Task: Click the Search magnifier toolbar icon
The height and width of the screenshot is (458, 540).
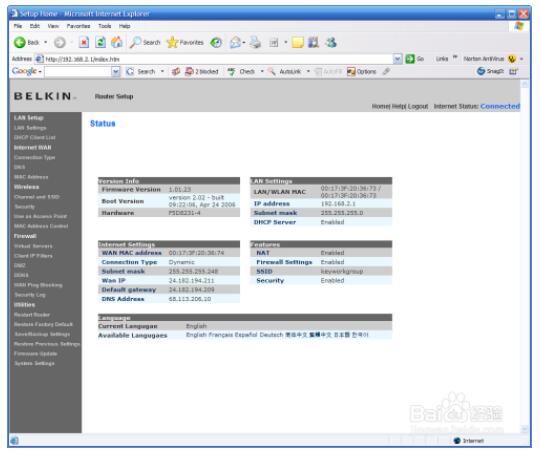Action: click(135, 42)
